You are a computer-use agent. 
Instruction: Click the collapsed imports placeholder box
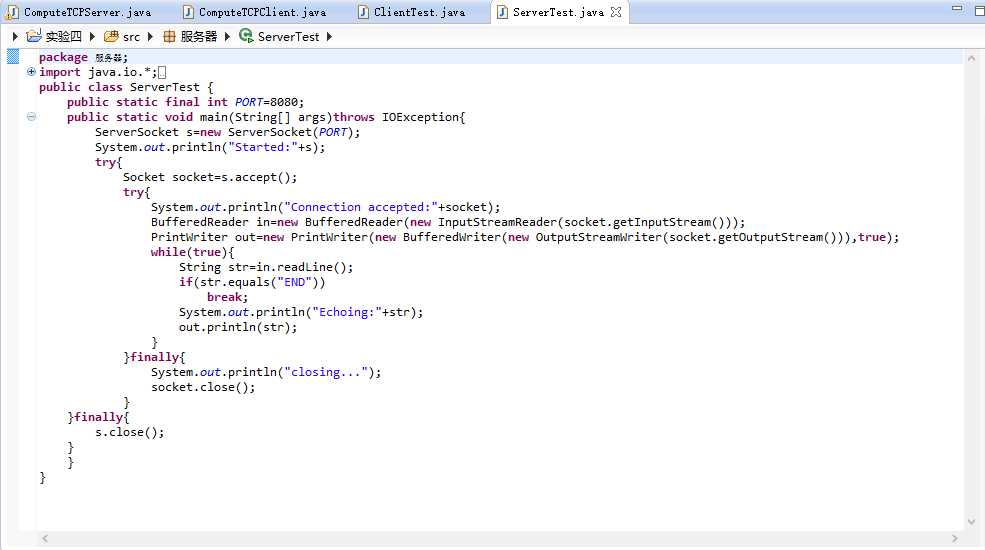162,72
